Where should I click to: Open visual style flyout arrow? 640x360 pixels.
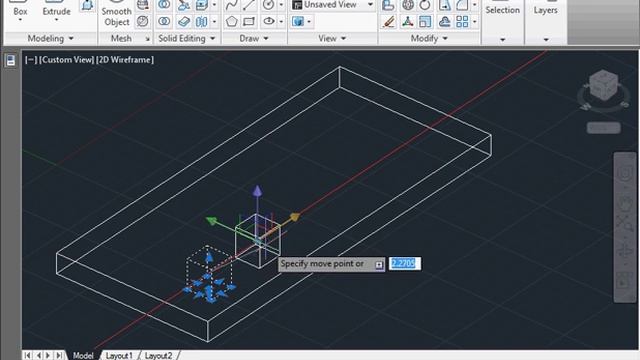point(309,21)
